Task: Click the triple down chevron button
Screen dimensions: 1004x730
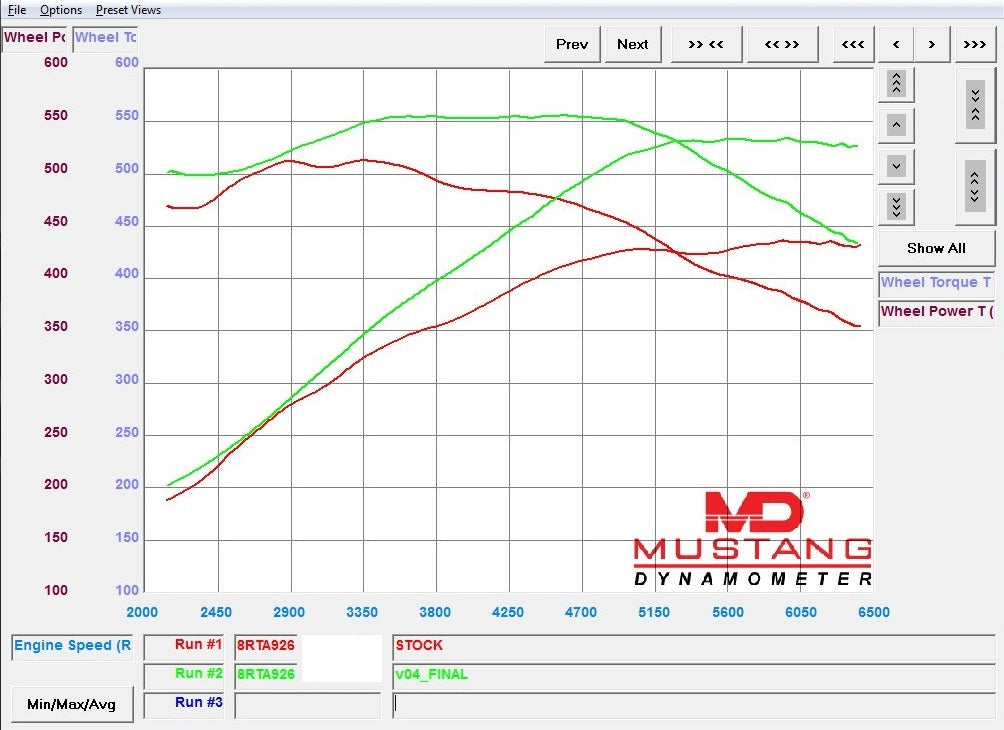Action: coord(896,206)
